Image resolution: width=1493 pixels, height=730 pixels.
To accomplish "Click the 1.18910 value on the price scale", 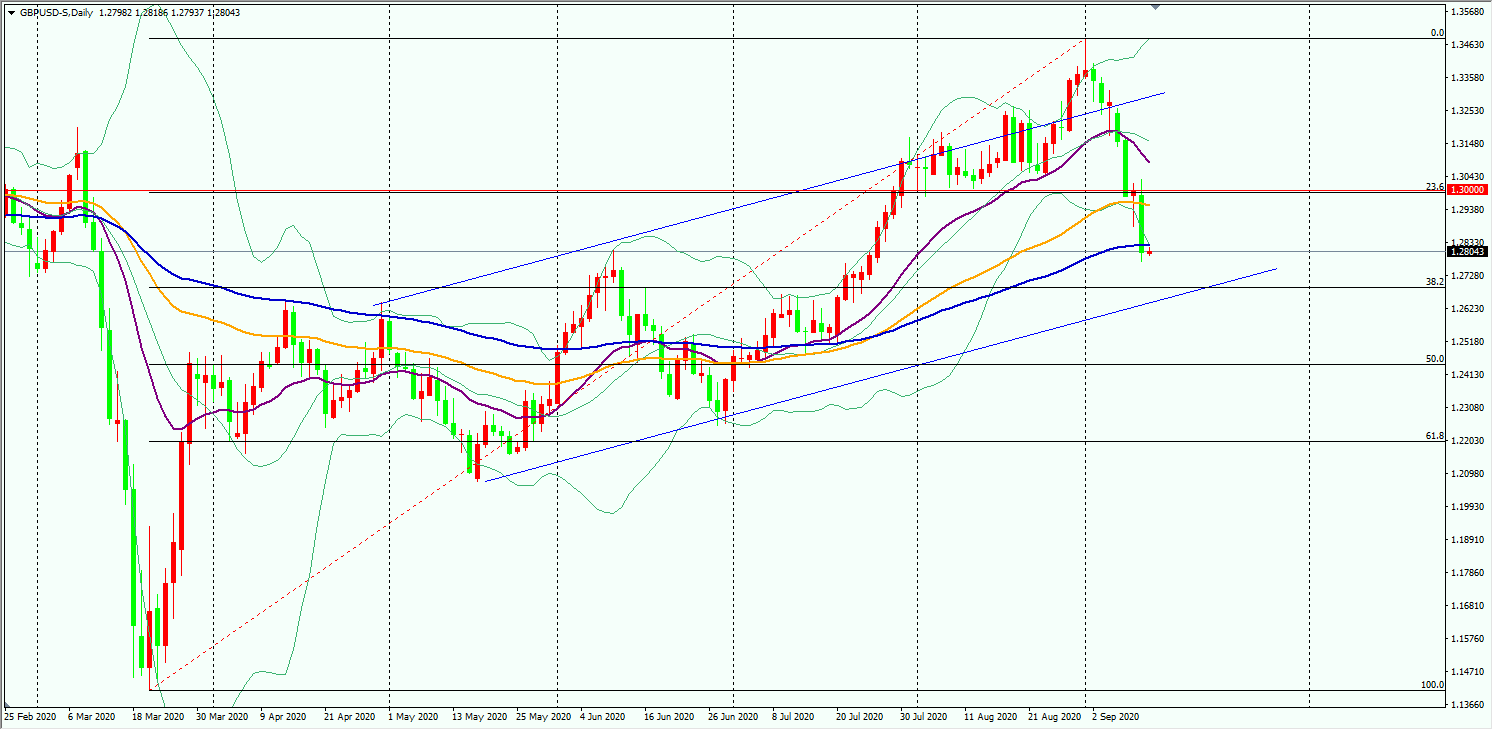I will 1466,540.
